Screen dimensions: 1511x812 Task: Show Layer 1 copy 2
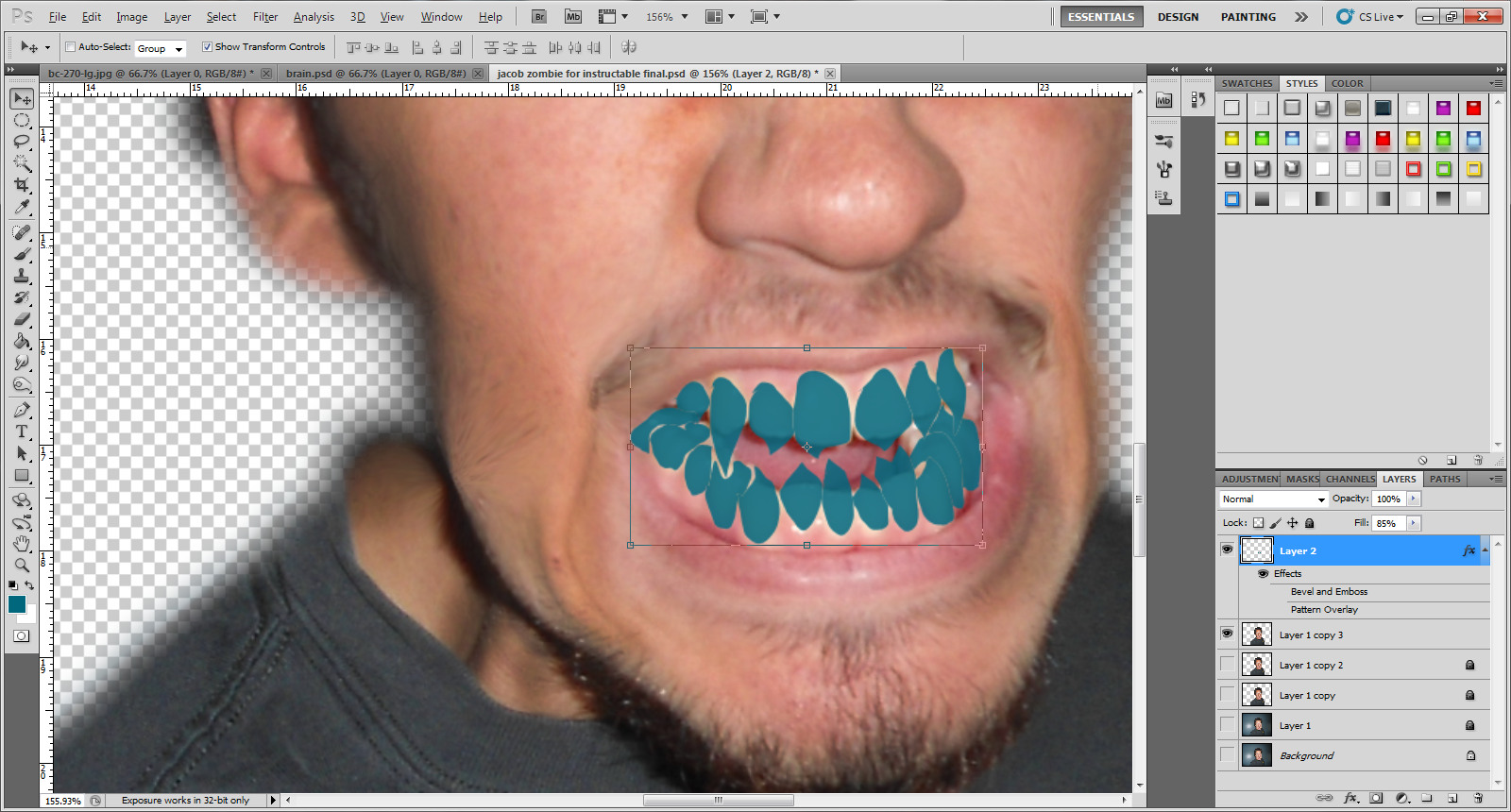point(1227,665)
